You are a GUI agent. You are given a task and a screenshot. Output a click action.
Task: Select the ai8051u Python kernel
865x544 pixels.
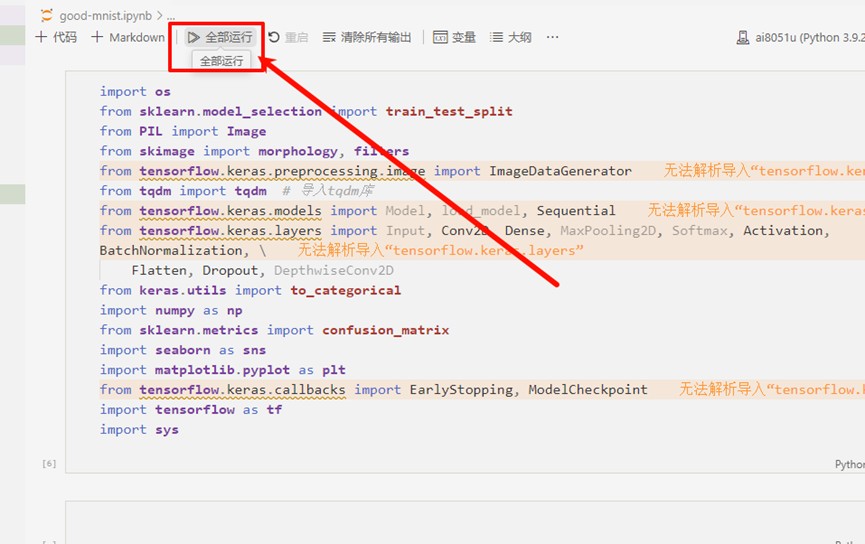click(x=800, y=38)
